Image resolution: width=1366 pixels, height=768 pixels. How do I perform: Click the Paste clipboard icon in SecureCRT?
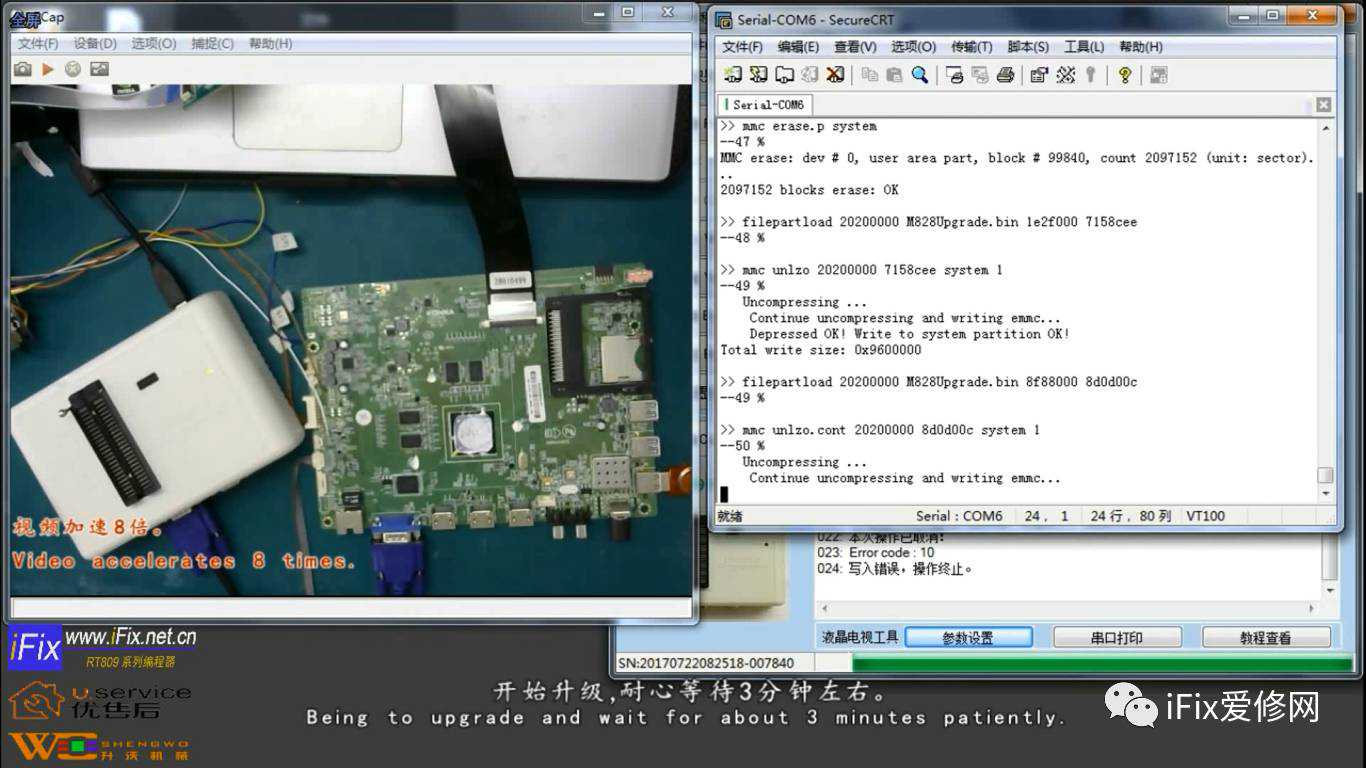point(894,75)
